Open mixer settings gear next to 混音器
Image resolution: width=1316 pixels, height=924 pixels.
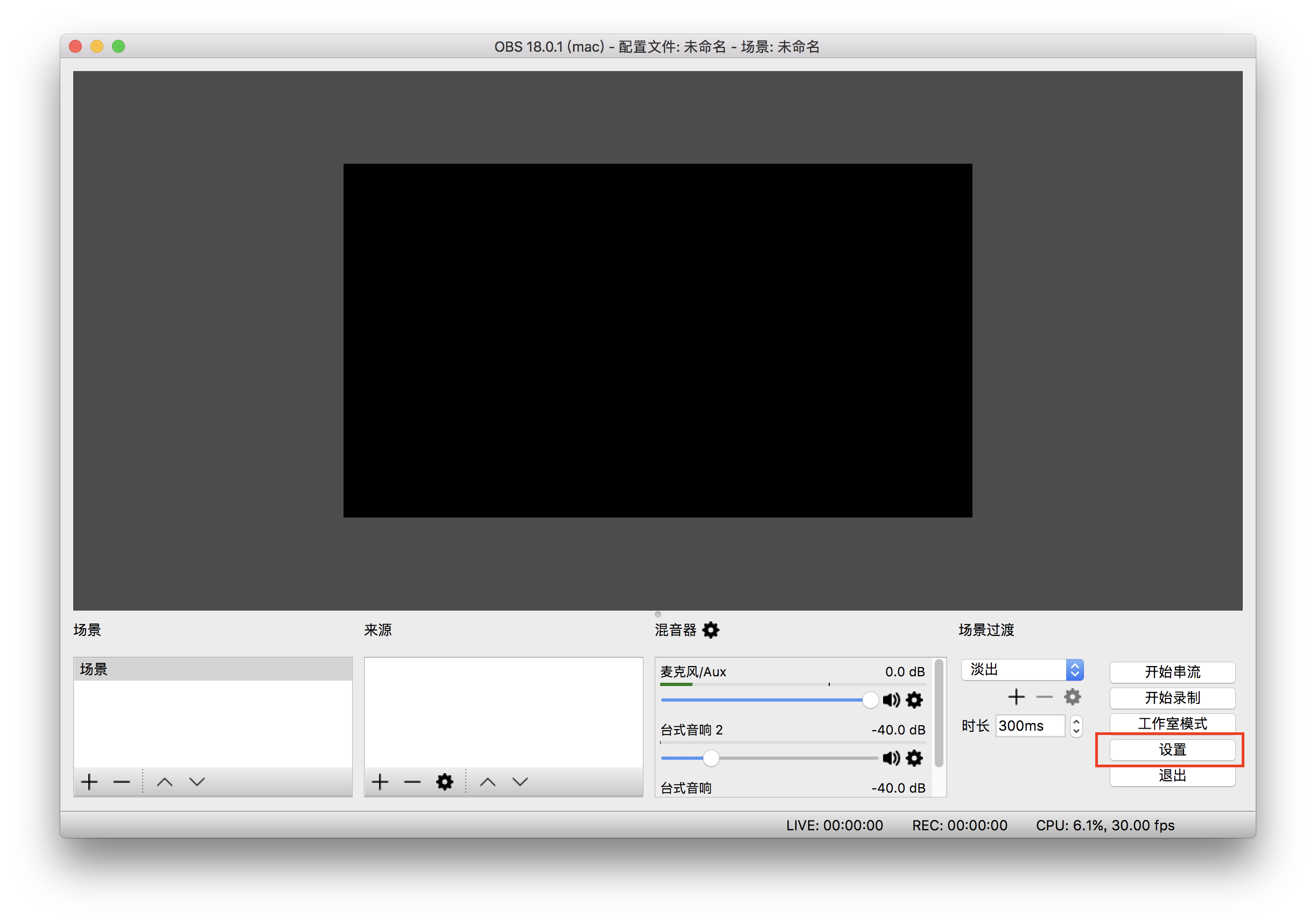pos(711,630)
